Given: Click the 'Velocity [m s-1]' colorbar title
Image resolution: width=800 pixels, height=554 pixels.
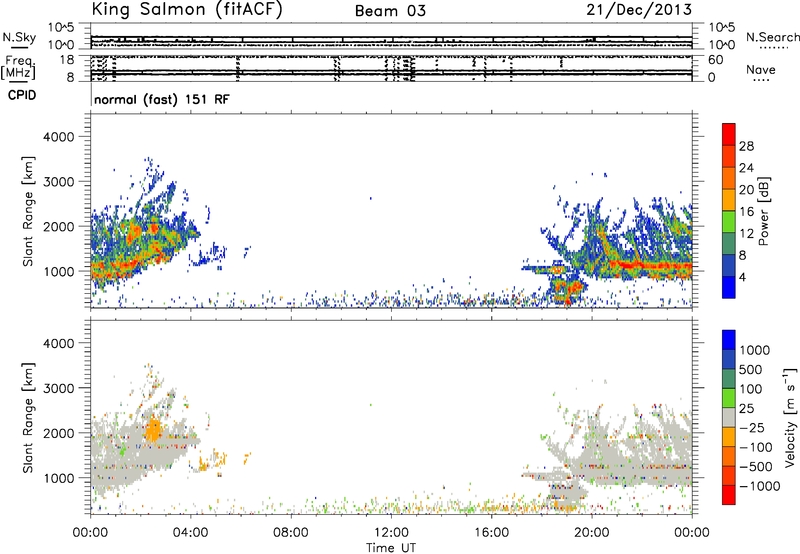Looking at the screenshot, I should (x=789, y=417).
